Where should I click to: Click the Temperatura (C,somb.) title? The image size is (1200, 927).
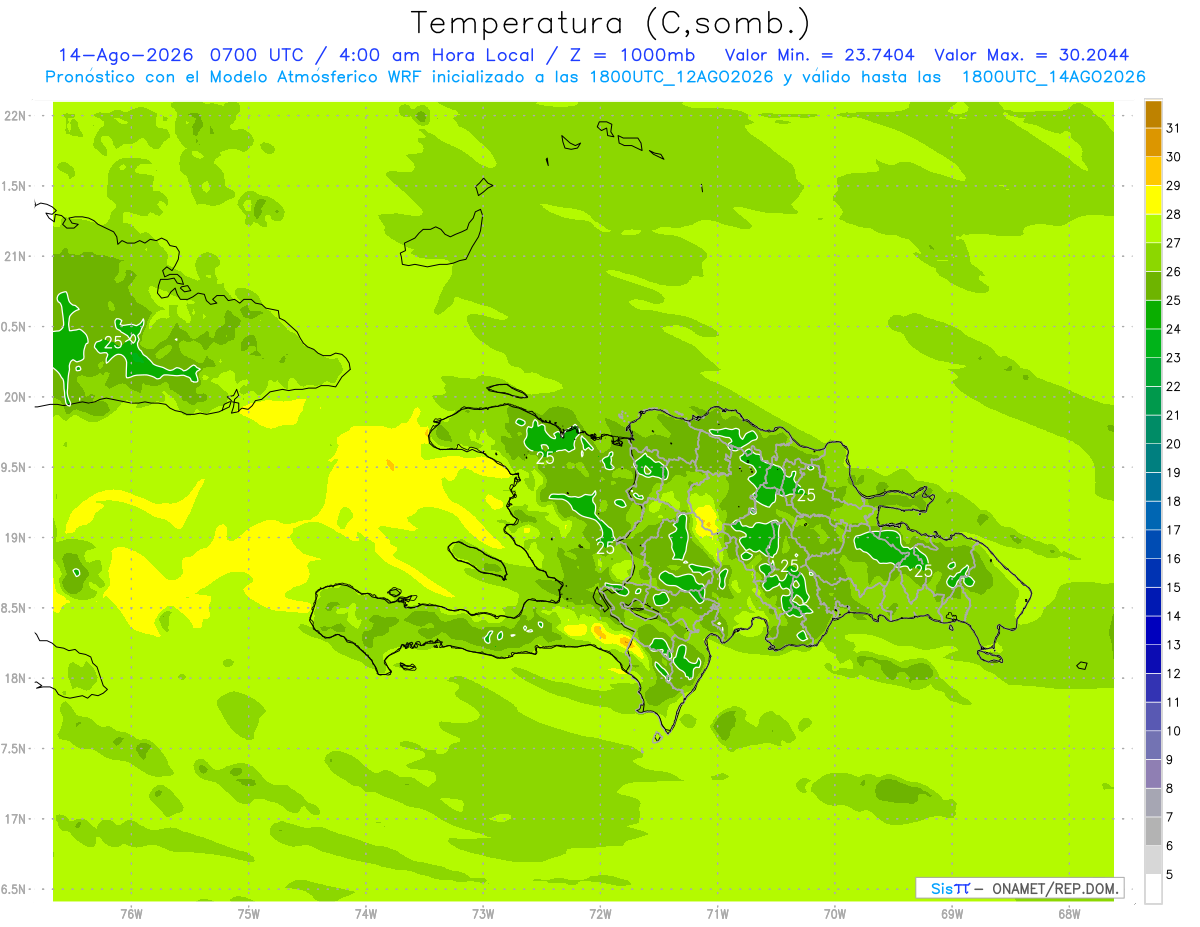pyautogui.click(x=611, y=23)
